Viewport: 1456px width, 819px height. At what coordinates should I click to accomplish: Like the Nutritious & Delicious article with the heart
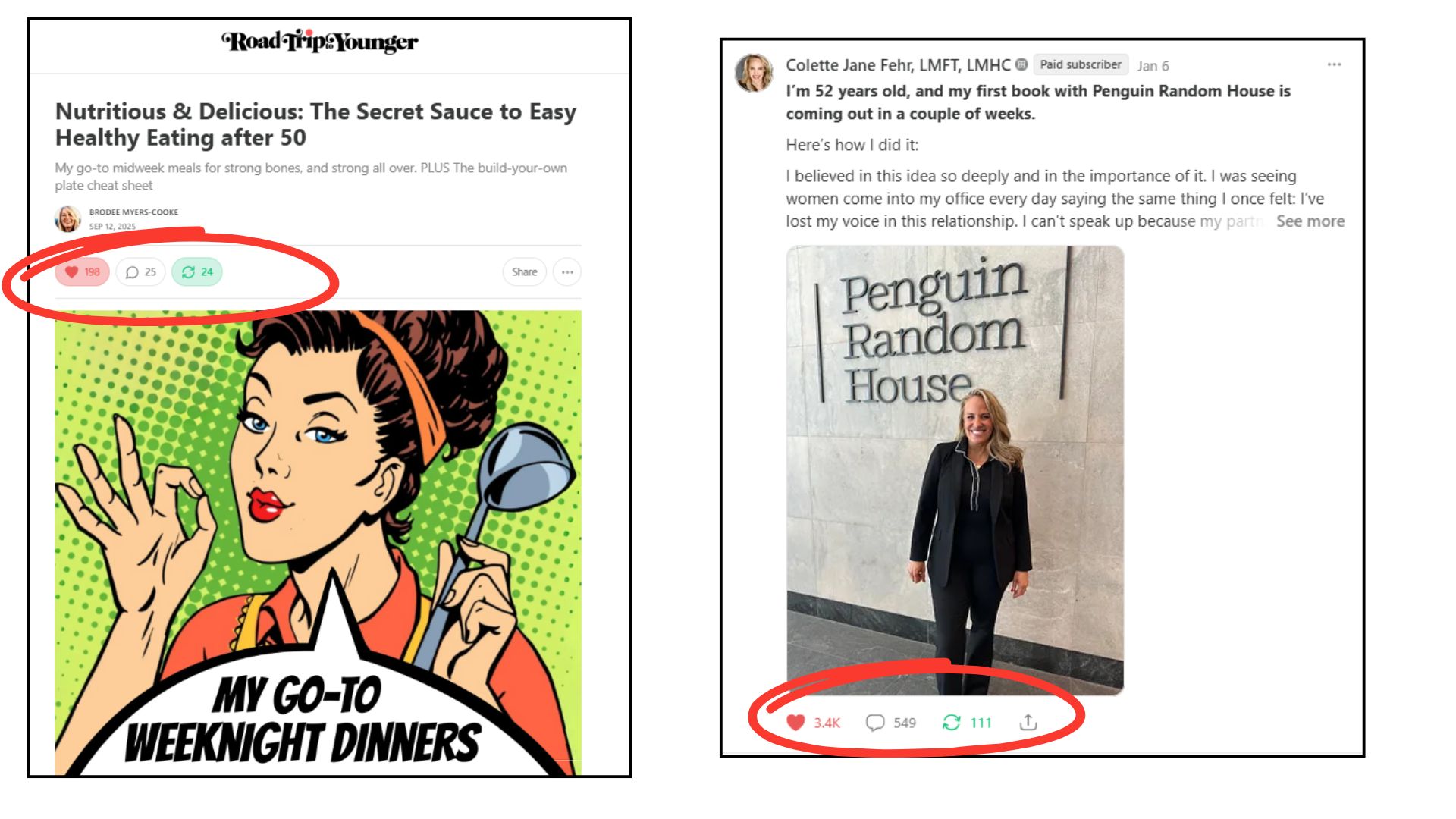82,272
